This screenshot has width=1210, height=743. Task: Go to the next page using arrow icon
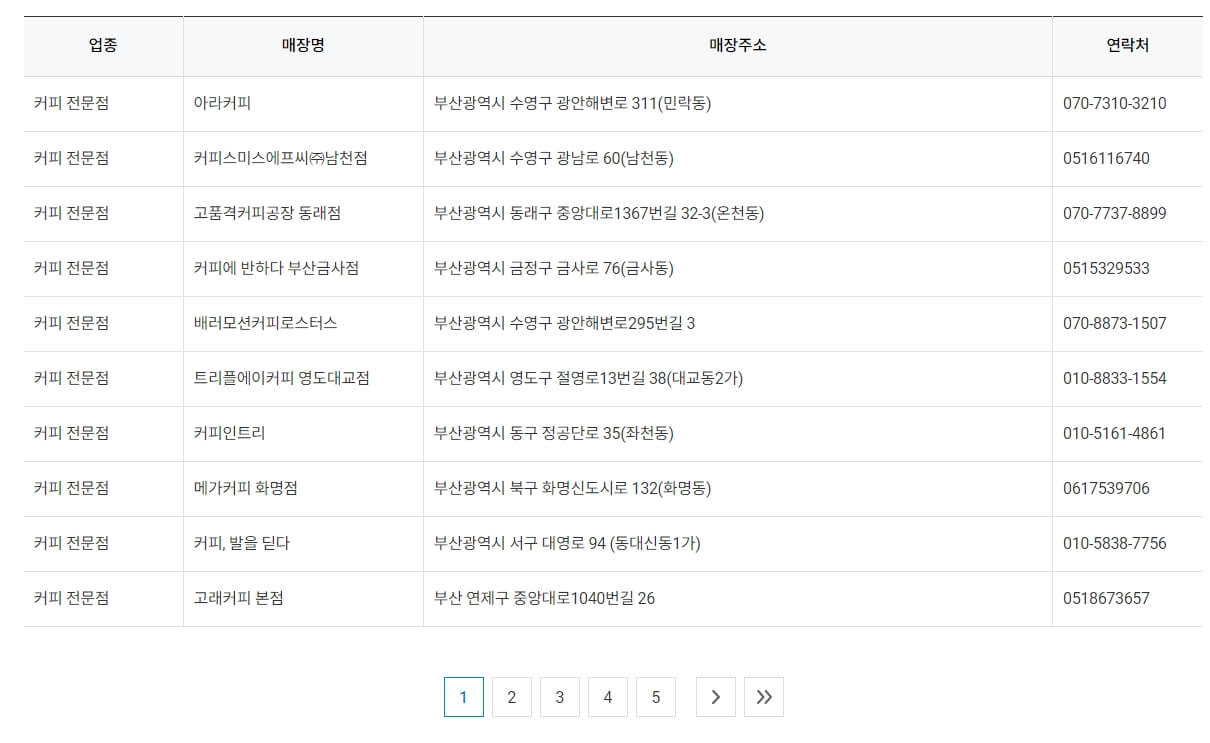point(715,697)
